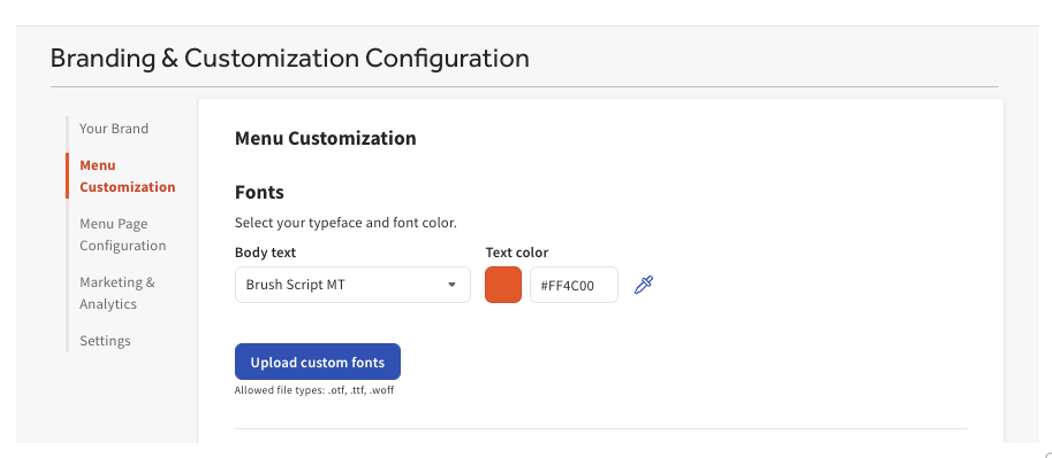
Task: Open the orange text color swatch
Action: coord(503,285)
